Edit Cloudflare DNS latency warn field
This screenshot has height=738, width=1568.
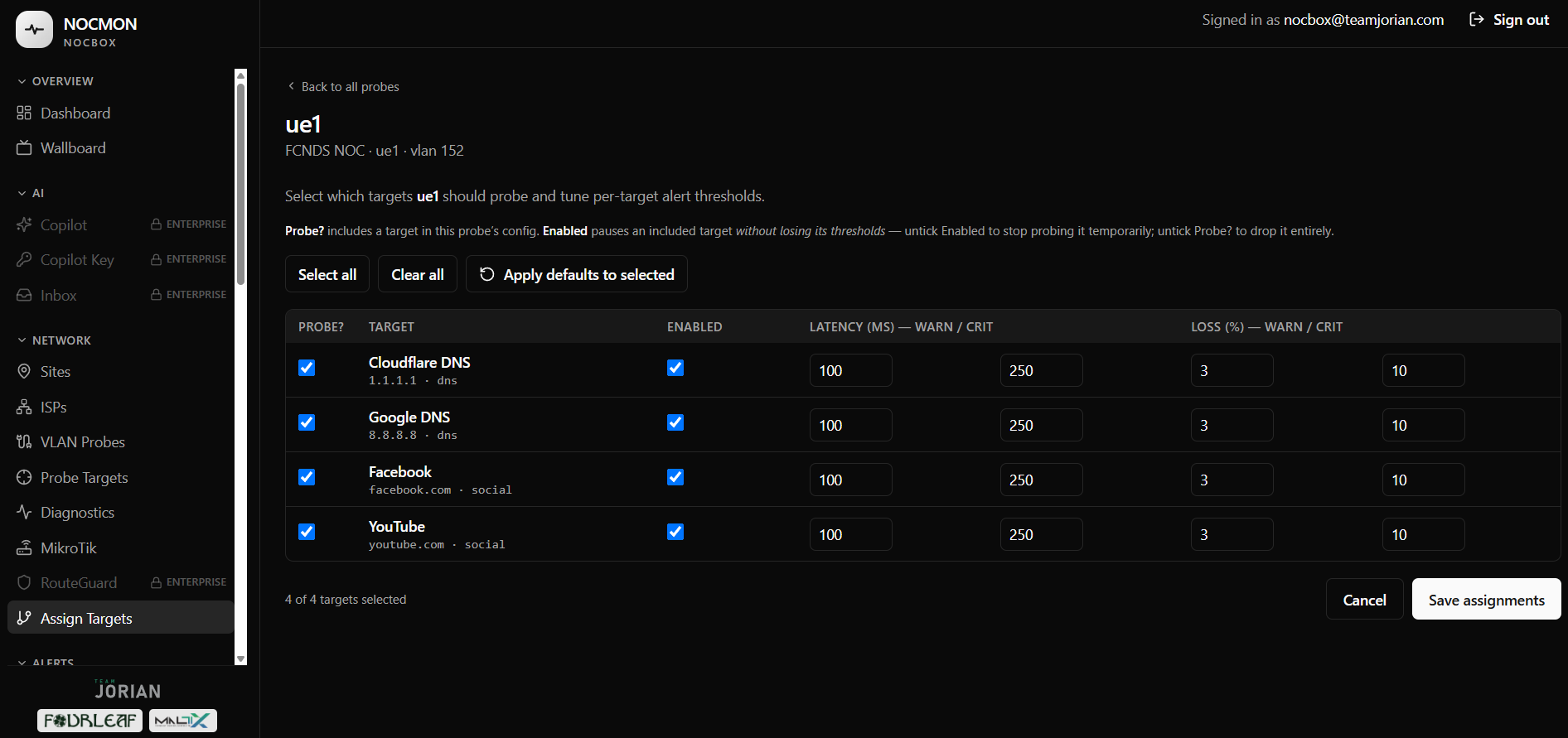(x=851, y=370)
